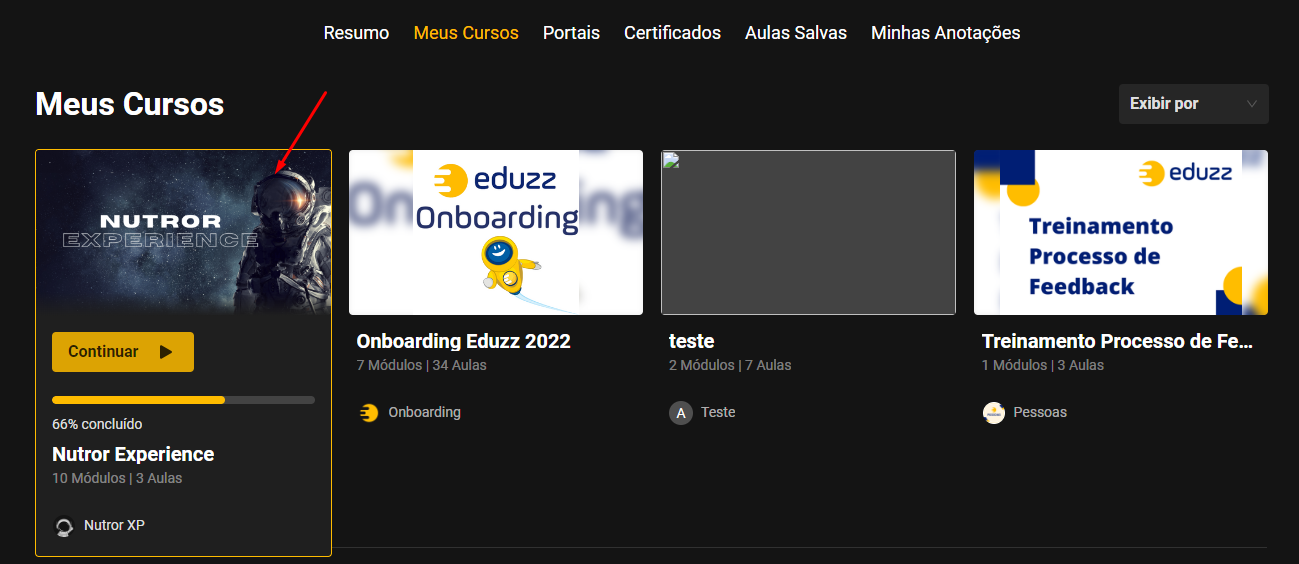Click the Teste producer letter A avatar
Screen dimensions: 1299x564
681,412
